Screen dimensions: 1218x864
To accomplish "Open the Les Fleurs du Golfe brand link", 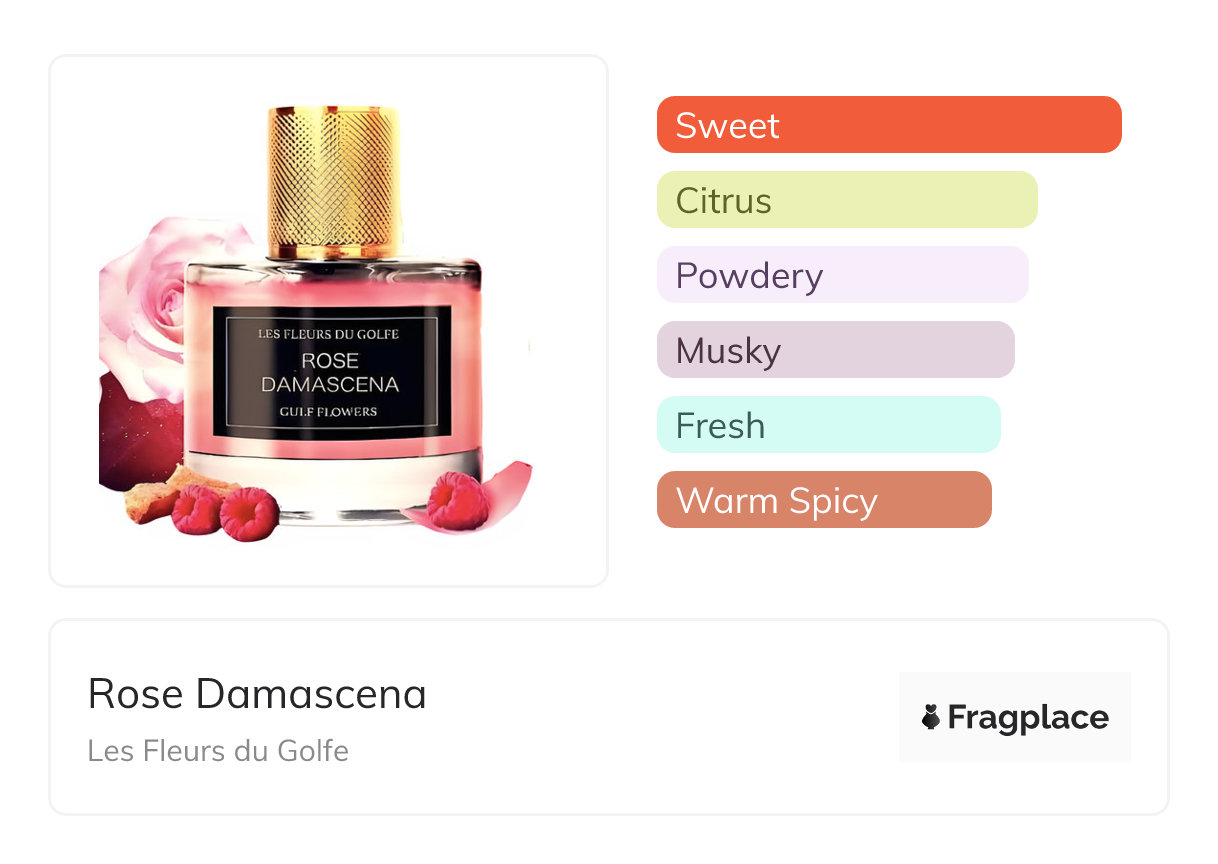I will pos(218,750).
